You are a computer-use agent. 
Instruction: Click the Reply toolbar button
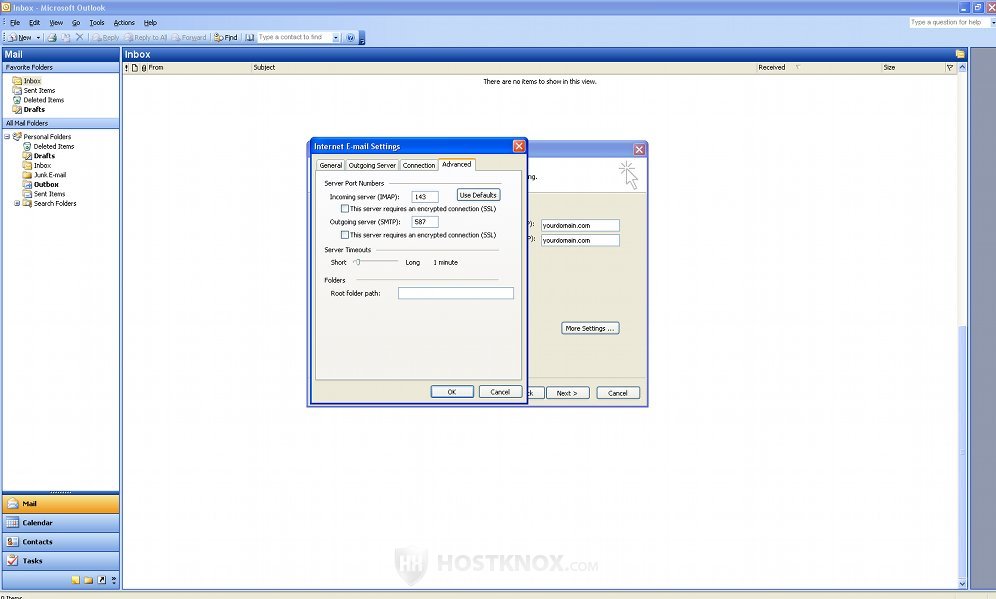(x=105, y=37)
